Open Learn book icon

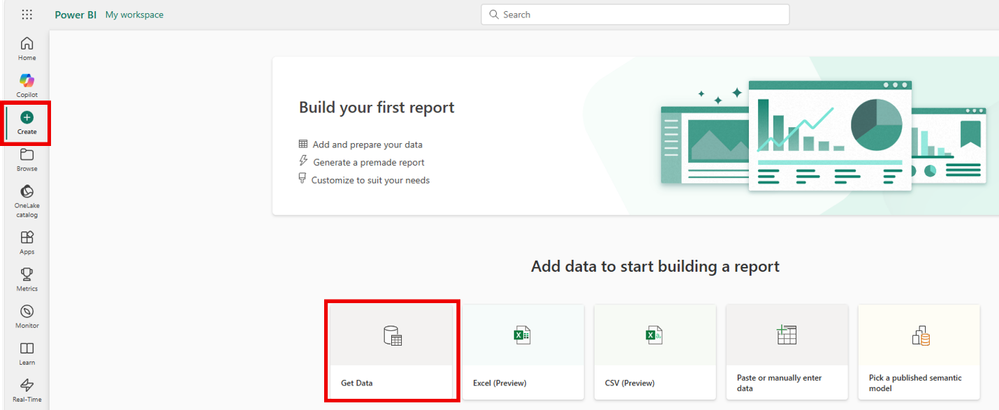(x=27, y=348)
